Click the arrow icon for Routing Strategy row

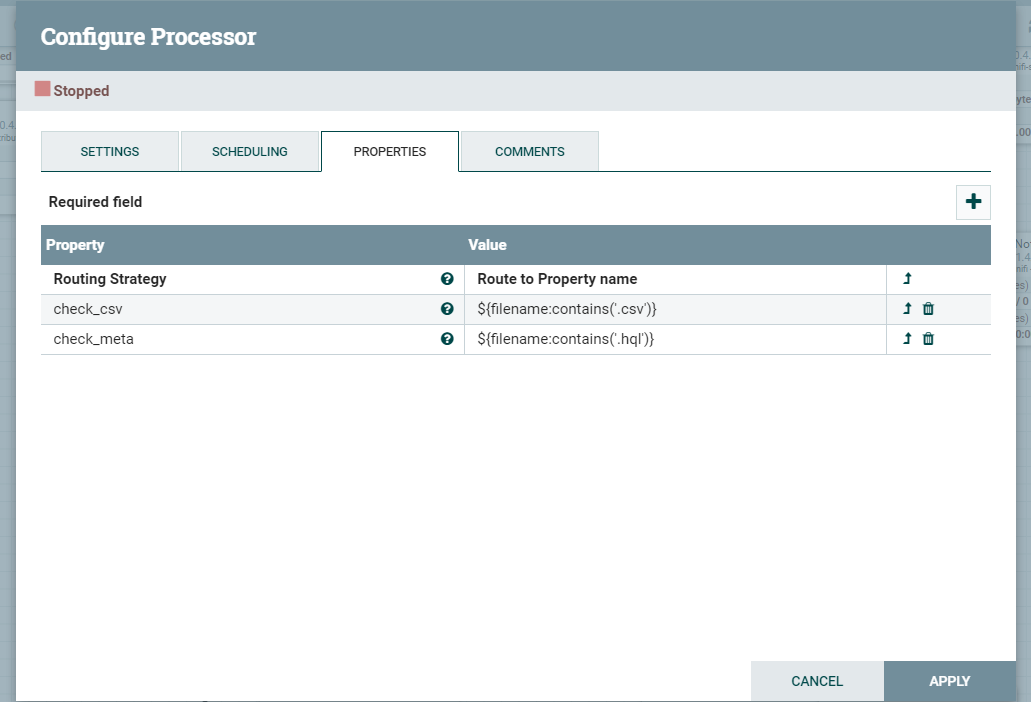pyautogui.click(x=906, y=279)
